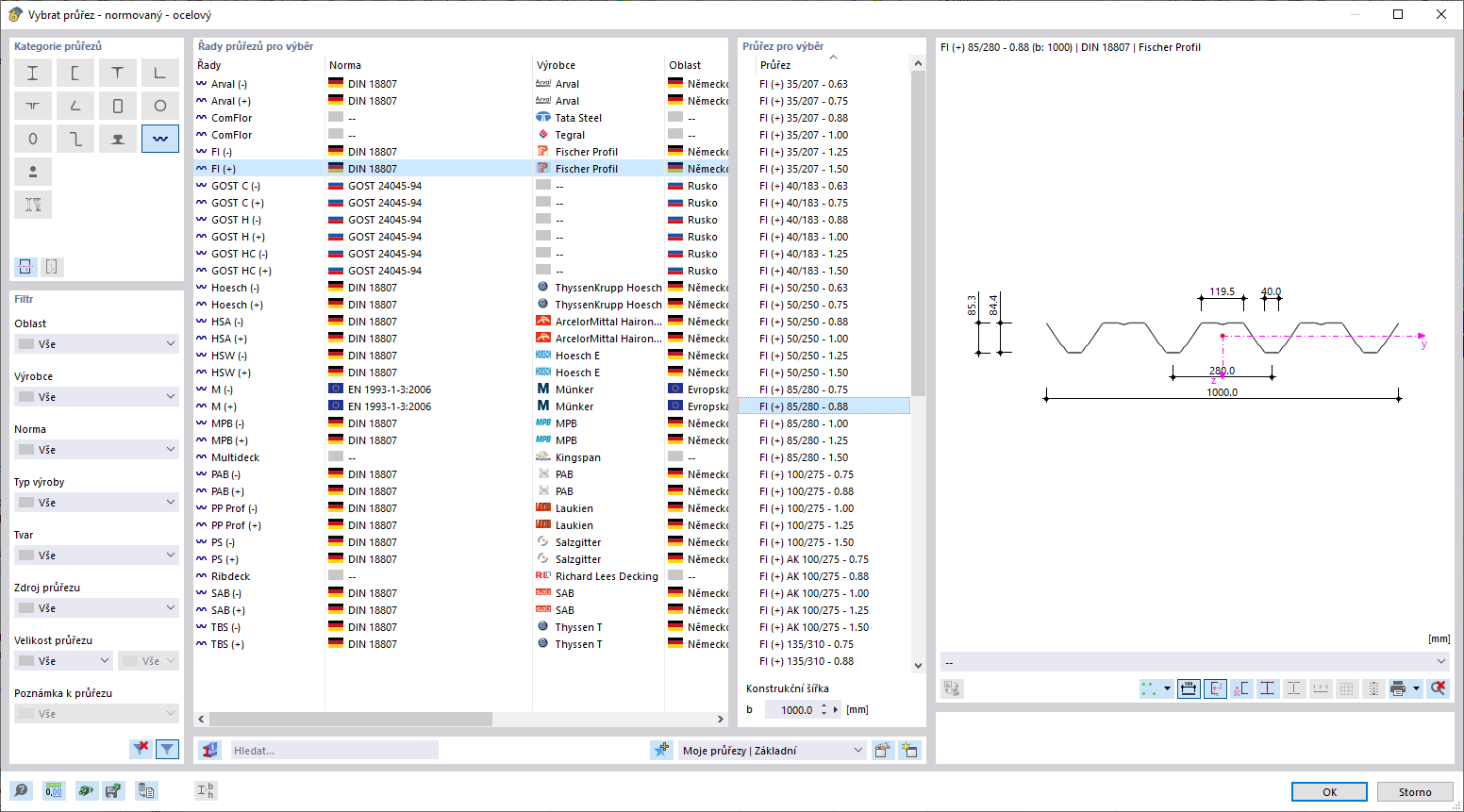This screenshot has width=1464, height=812.
Task: Toggle the active filter funnel button
Action: tap(167, 749)
